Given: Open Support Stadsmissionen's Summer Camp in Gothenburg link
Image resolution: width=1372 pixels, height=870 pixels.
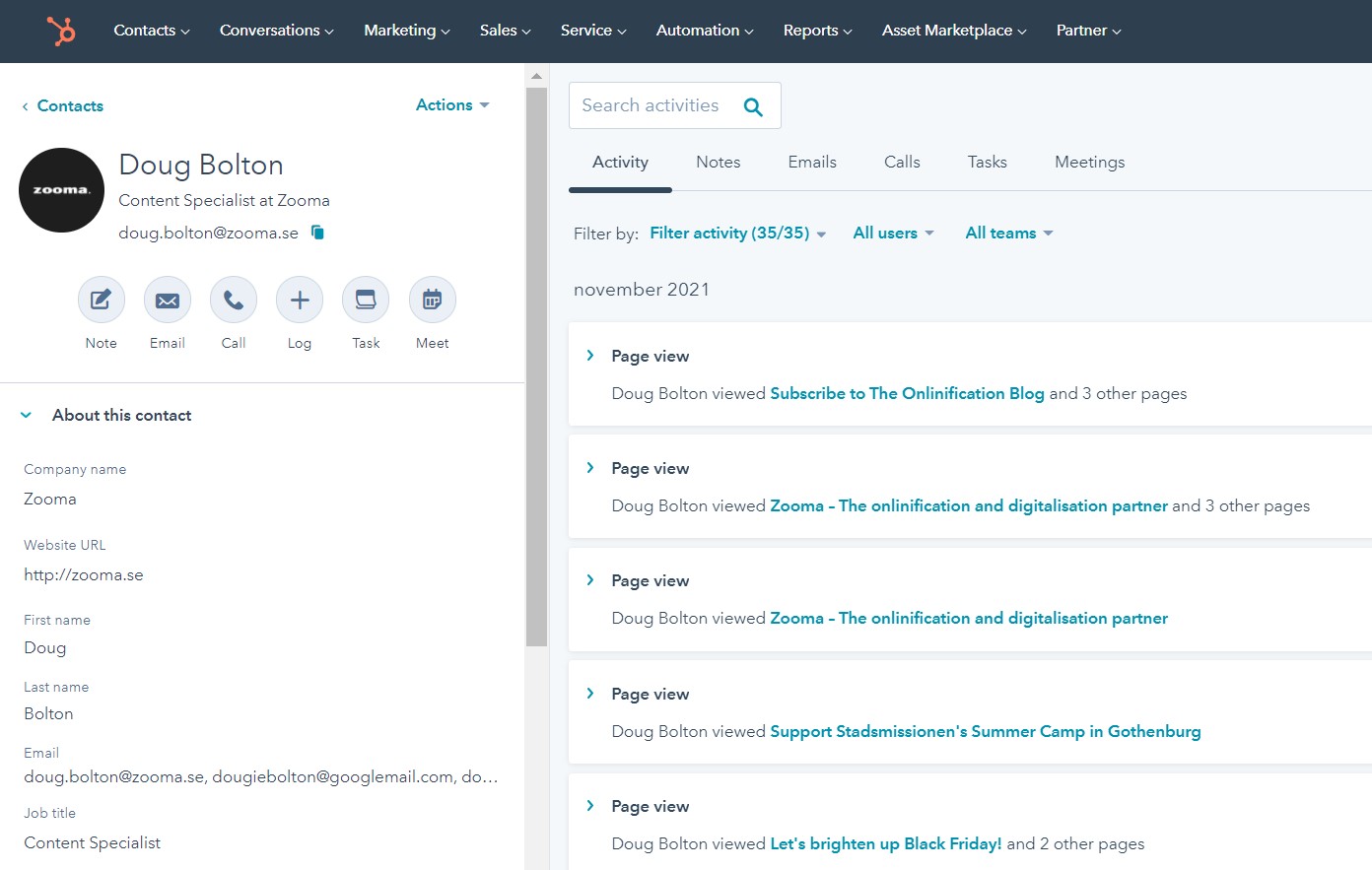Looking at the screenshot, I should click(x=986, y=731).
